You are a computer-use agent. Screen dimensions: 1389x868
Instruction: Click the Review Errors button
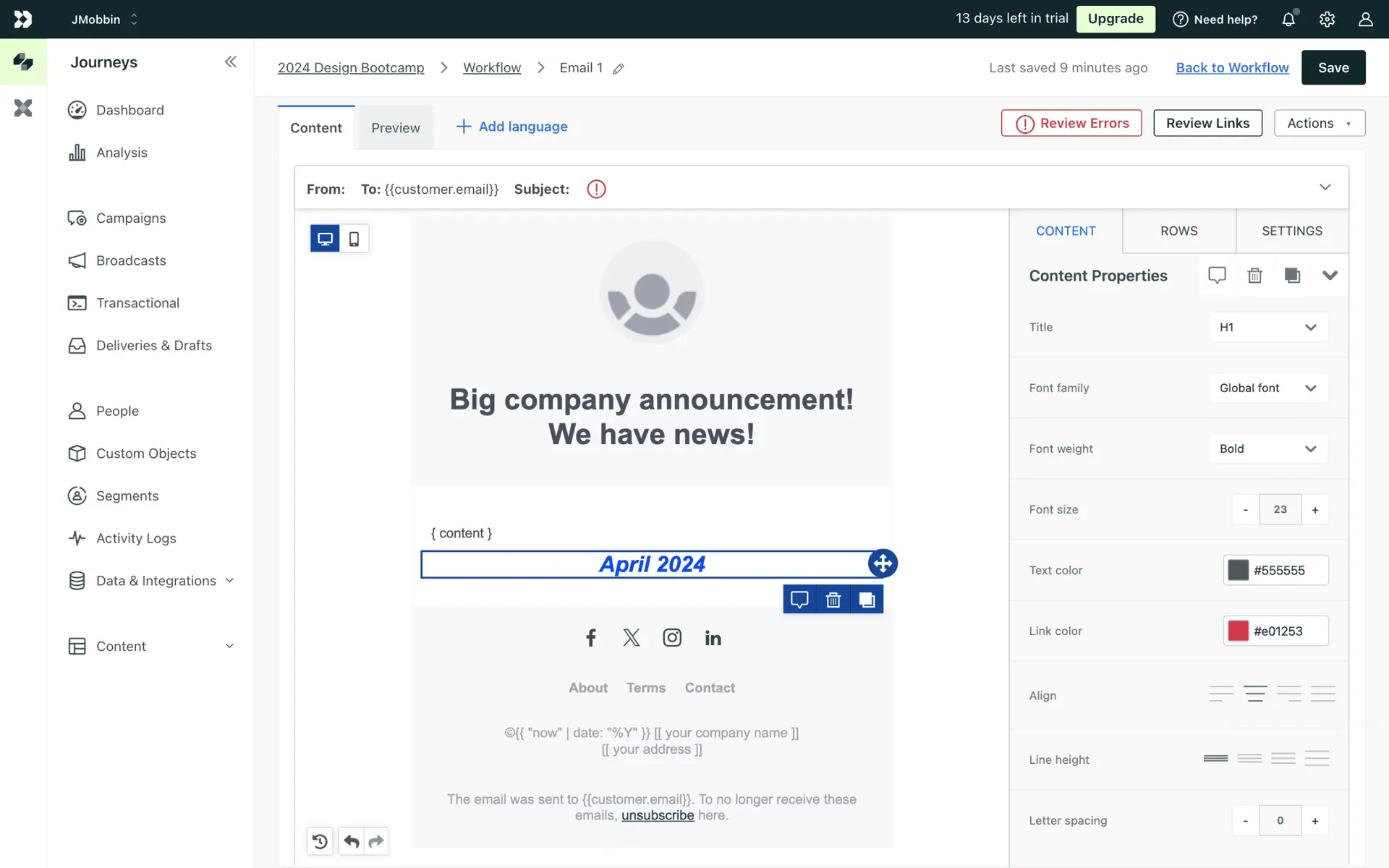(1071, 123)
